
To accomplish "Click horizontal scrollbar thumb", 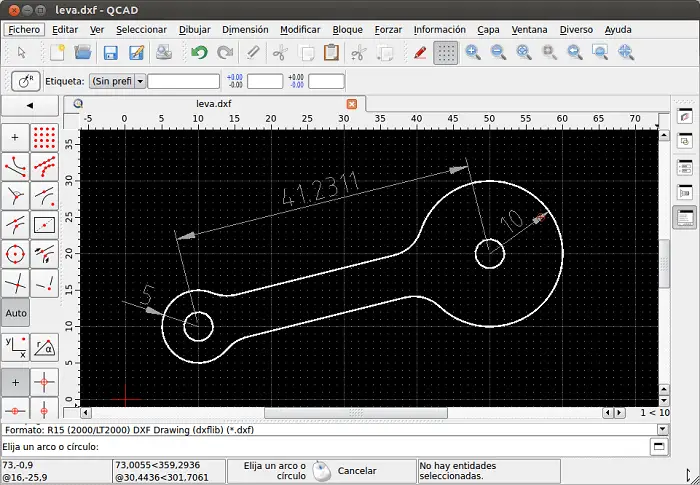I will pyautogui.click(x=356, y=413).
